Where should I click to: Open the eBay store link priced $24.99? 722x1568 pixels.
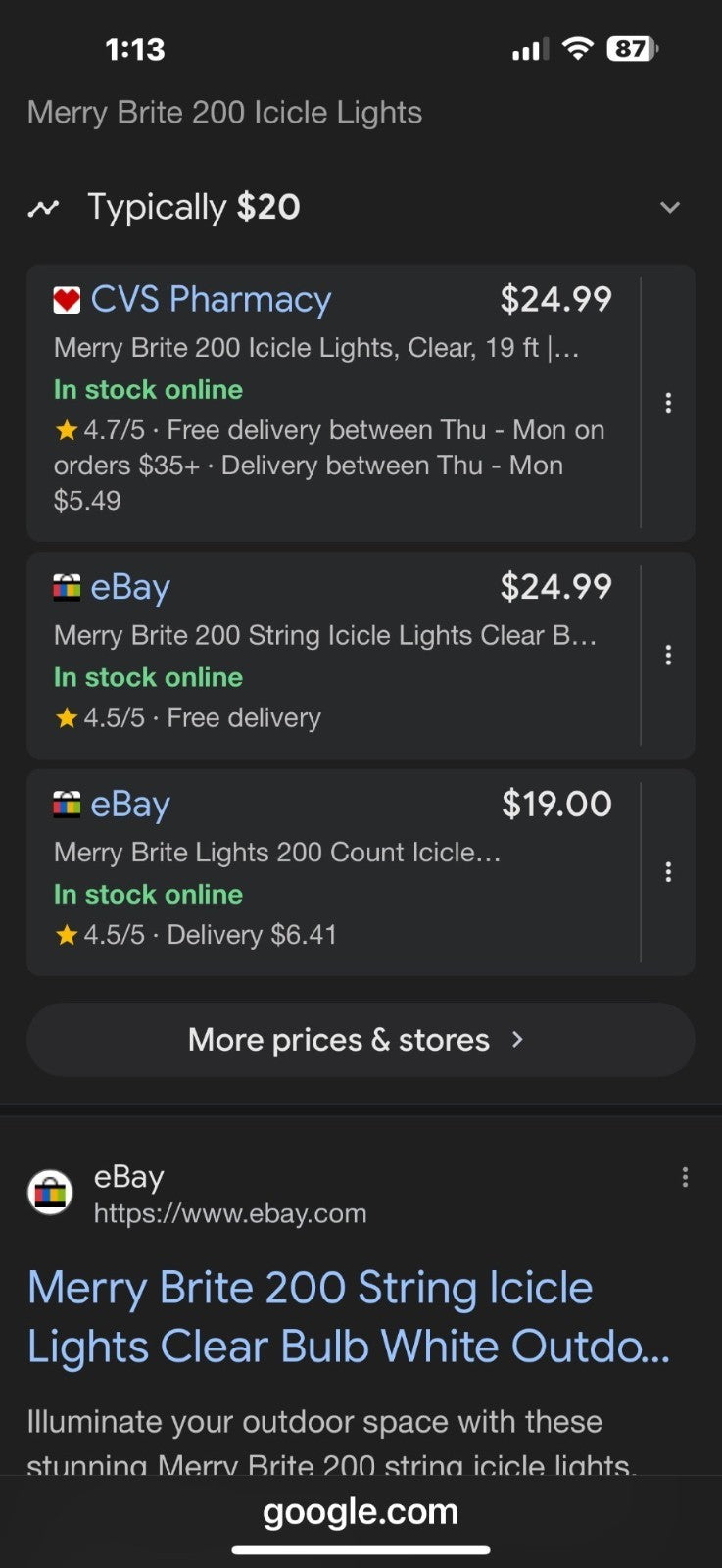pyautogui.click(x=130, y=588)
